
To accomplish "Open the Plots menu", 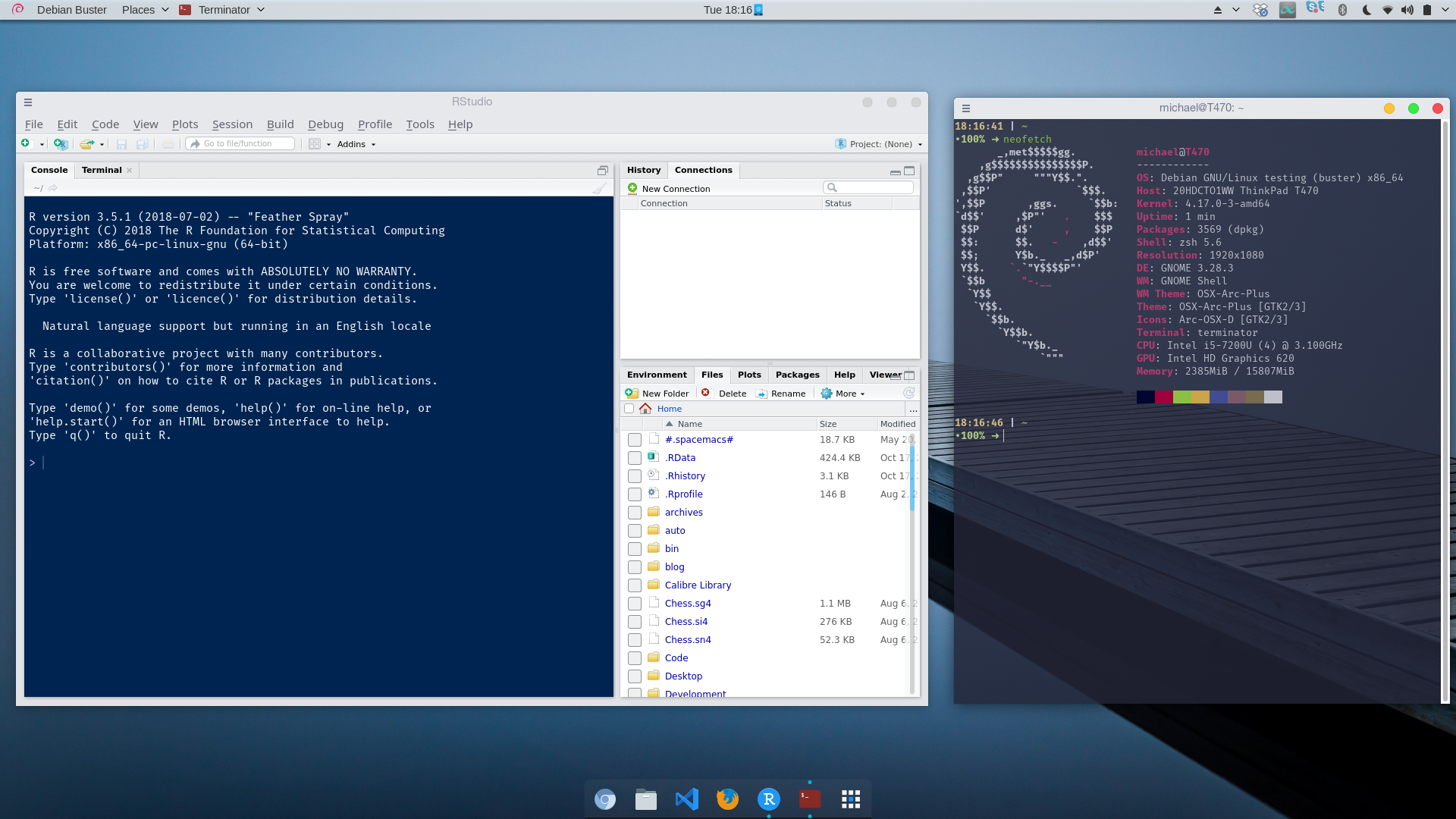I will [185, 124].
